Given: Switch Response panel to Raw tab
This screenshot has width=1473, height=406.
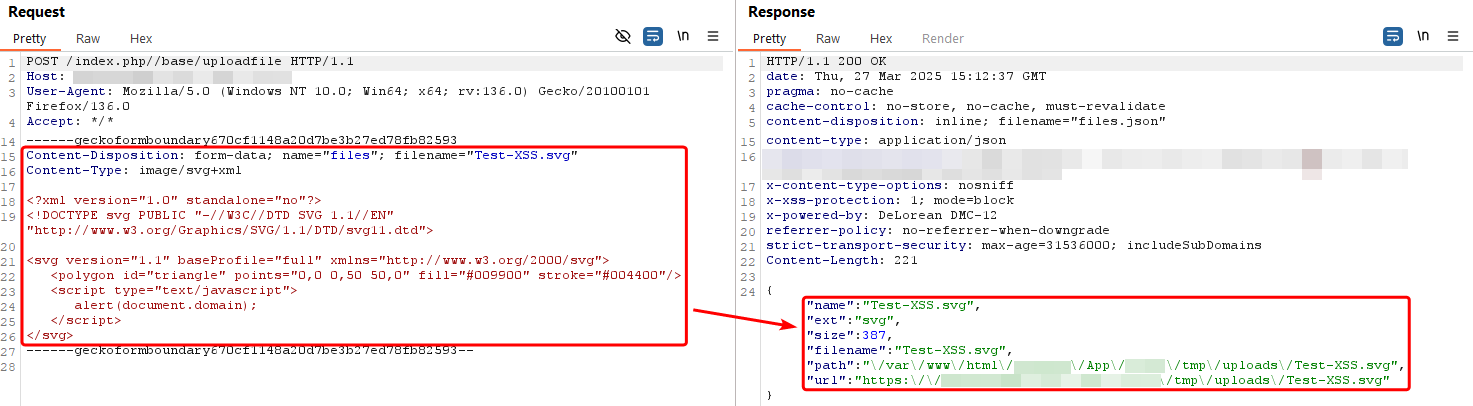Looking at the screenshot, I should pyautogui.click(x=828, y=39).
